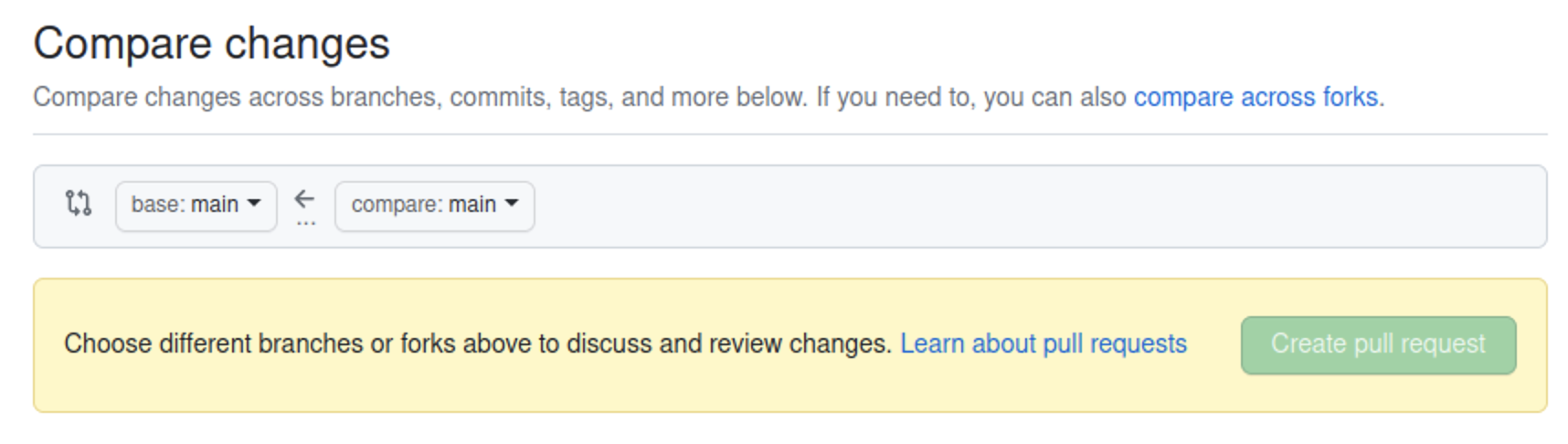Image resolution: width=1568 pixels, height=444 pixels.
Task: Click the ellipsis dots below the arrow
Action: pos(305,222)
